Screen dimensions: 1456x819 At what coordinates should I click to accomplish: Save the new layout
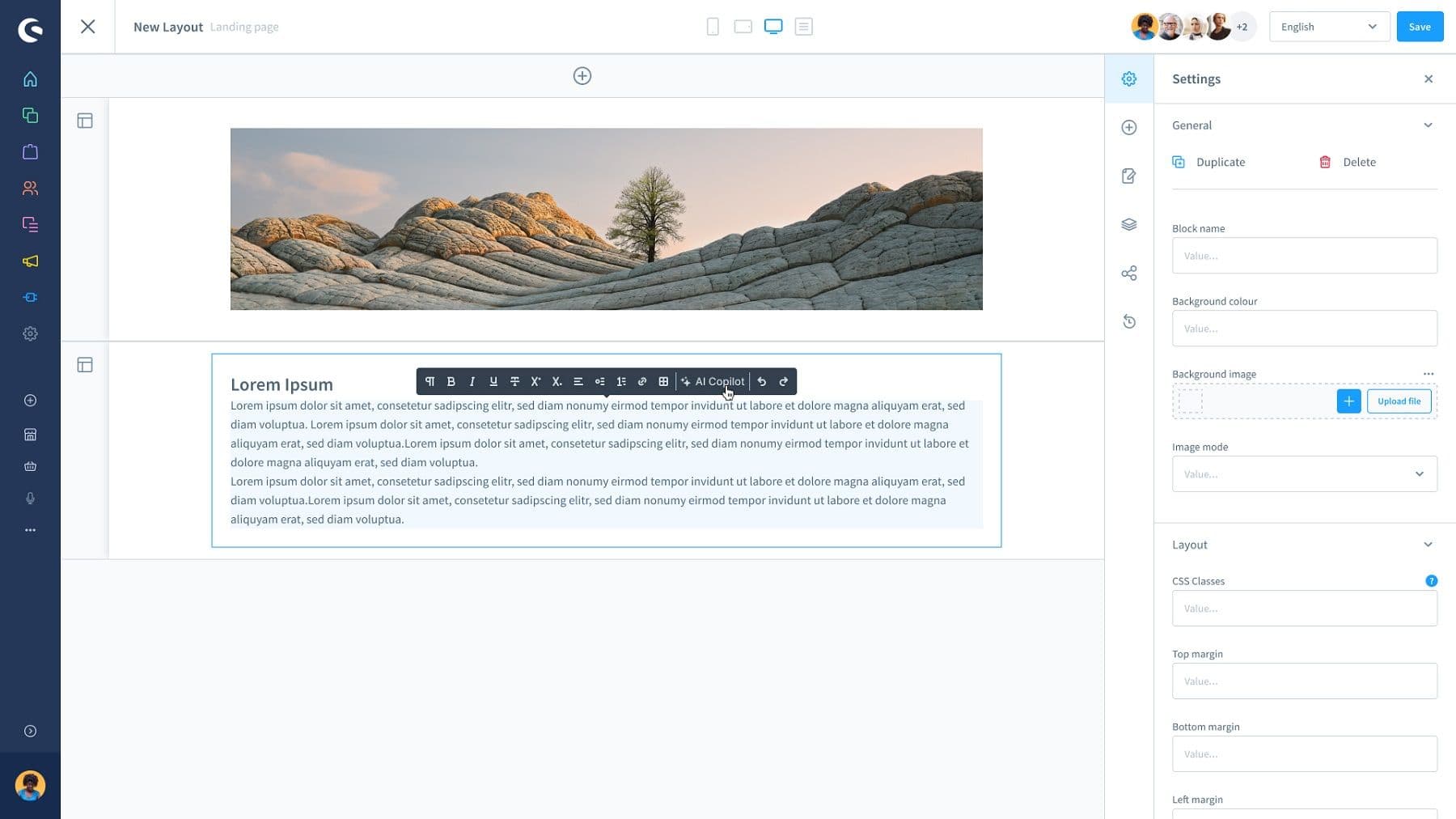tap(1419, 26)
